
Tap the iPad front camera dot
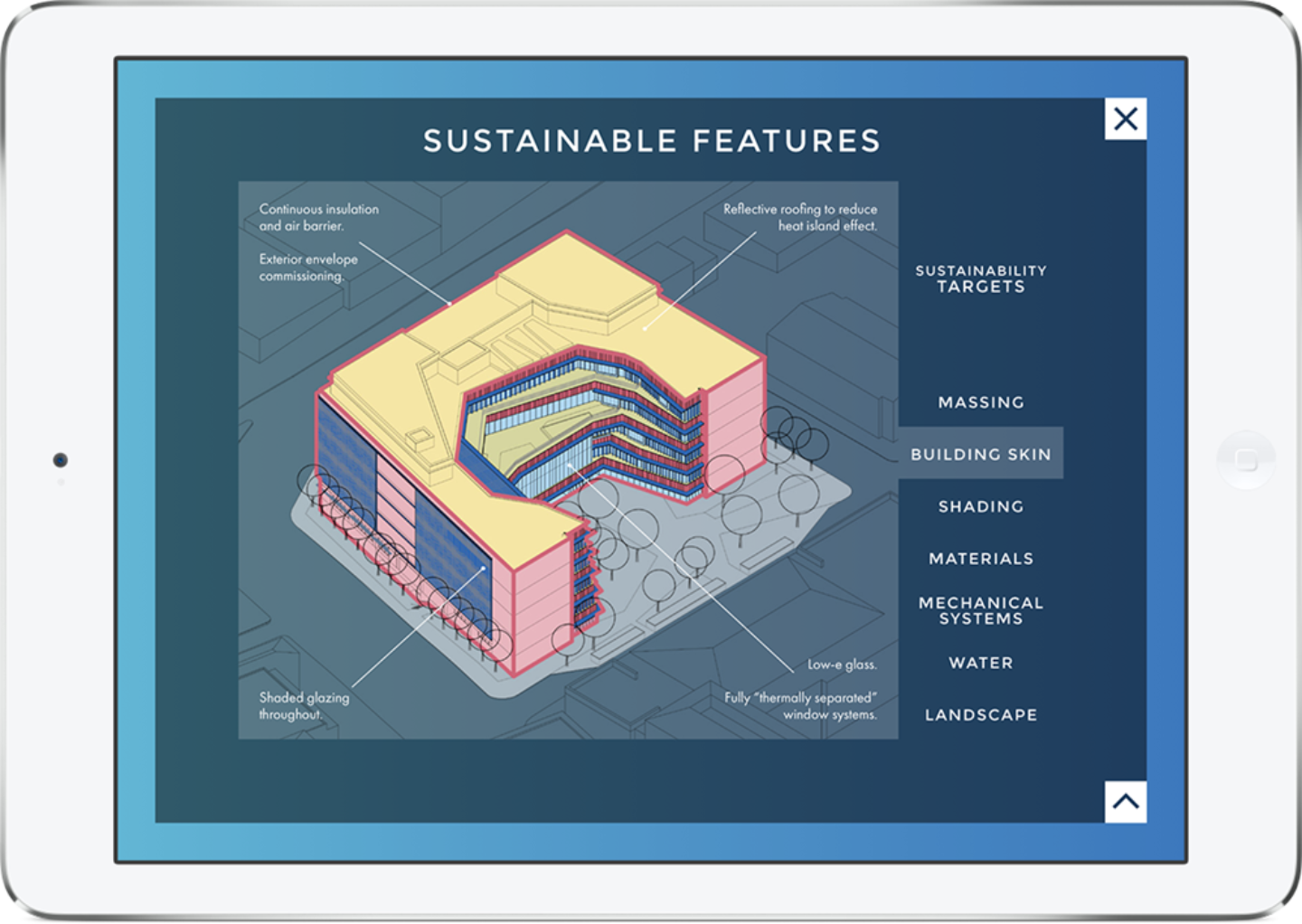(61, 460)
